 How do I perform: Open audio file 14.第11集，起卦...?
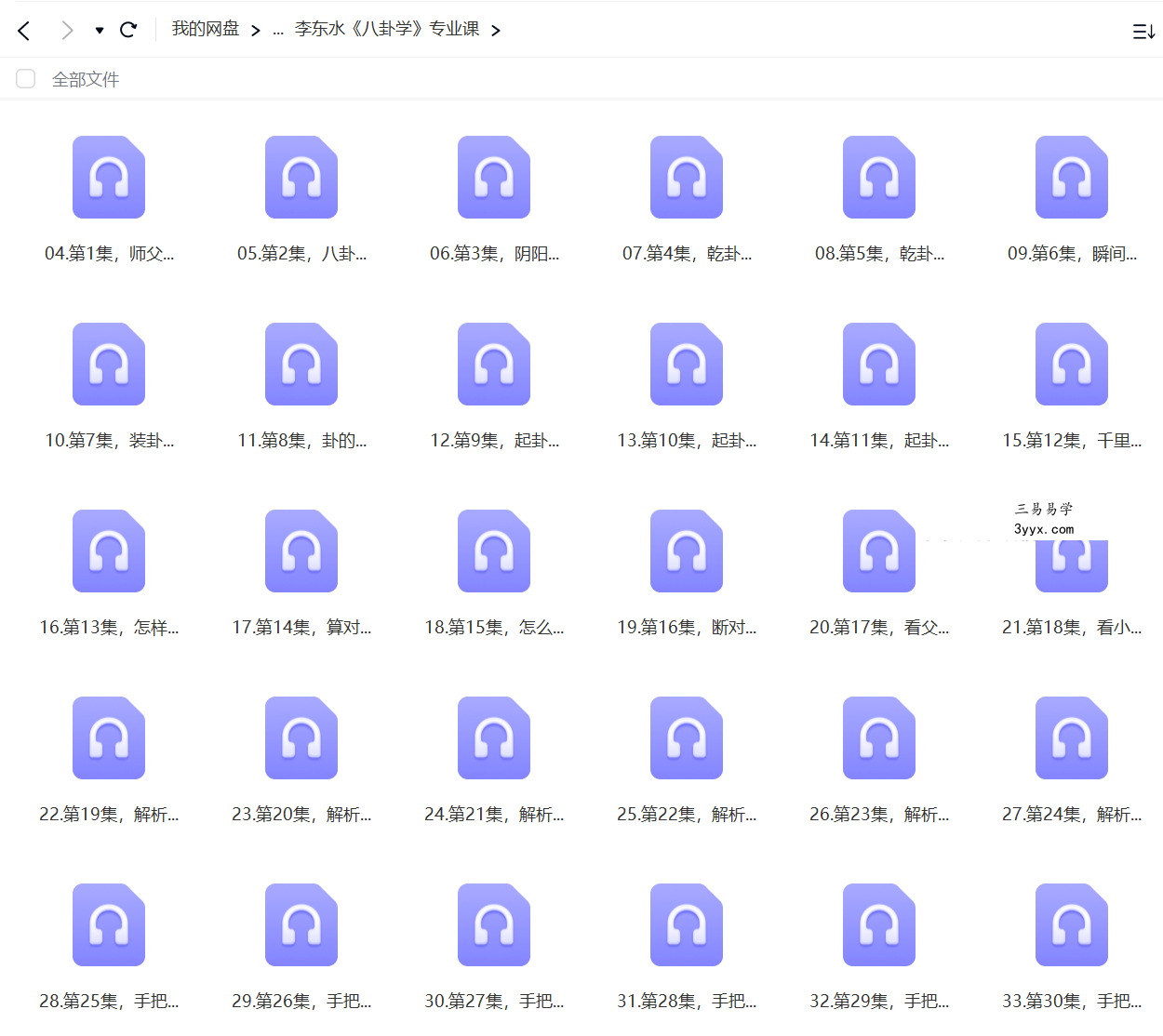coord(879,365)
